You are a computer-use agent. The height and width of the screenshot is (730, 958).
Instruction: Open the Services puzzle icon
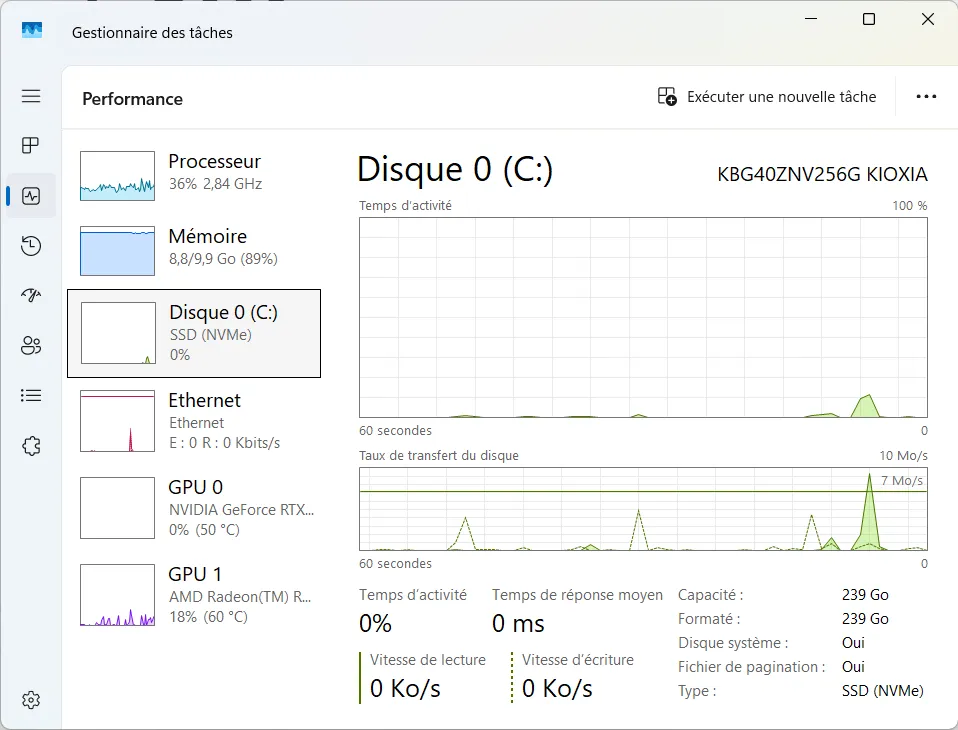pyautogui.click(x=31, y=446)
